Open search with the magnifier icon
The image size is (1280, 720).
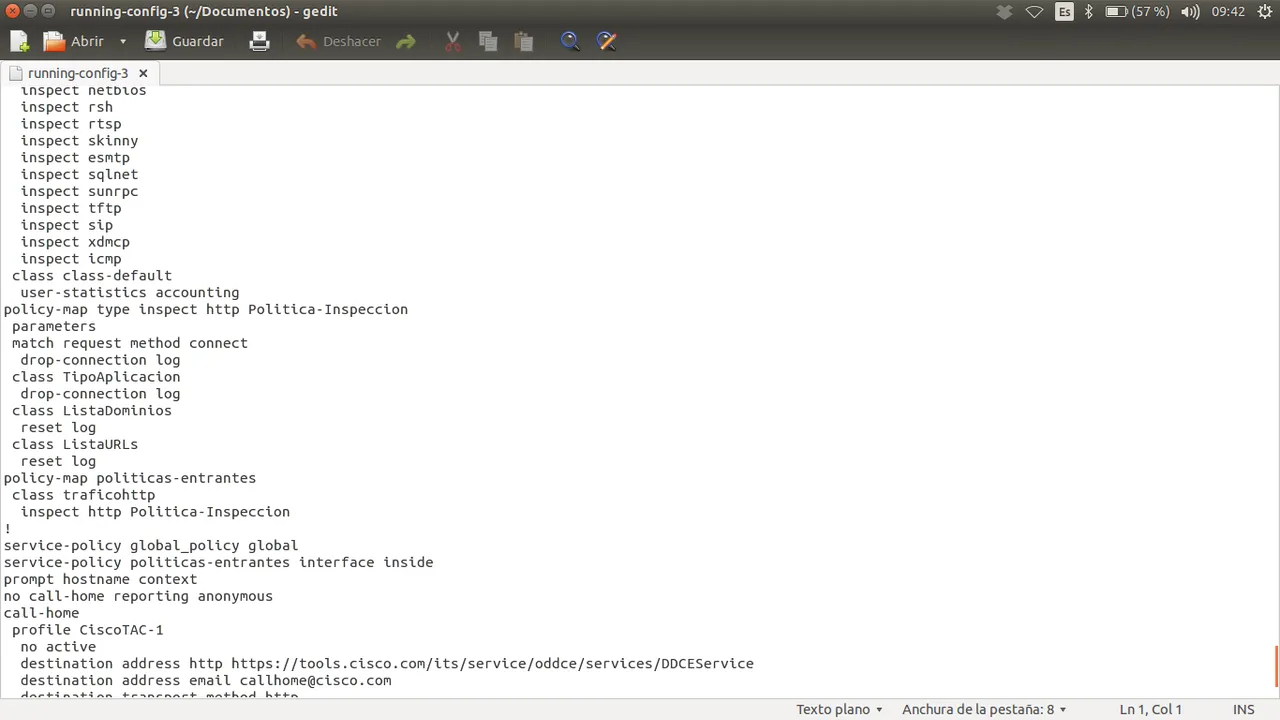coord(570,41)
